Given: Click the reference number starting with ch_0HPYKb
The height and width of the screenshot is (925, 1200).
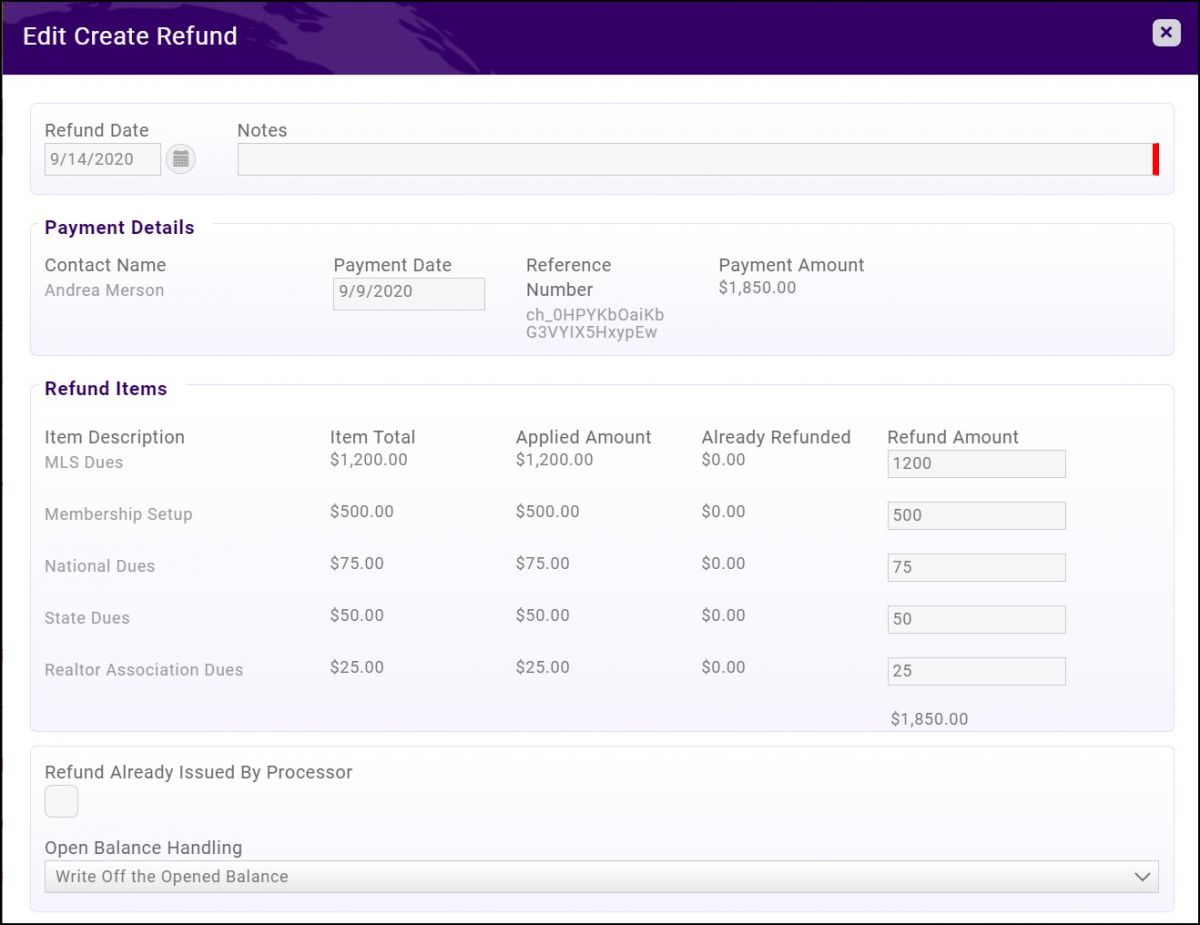Looking at the screenshot, I should [596, 322].
